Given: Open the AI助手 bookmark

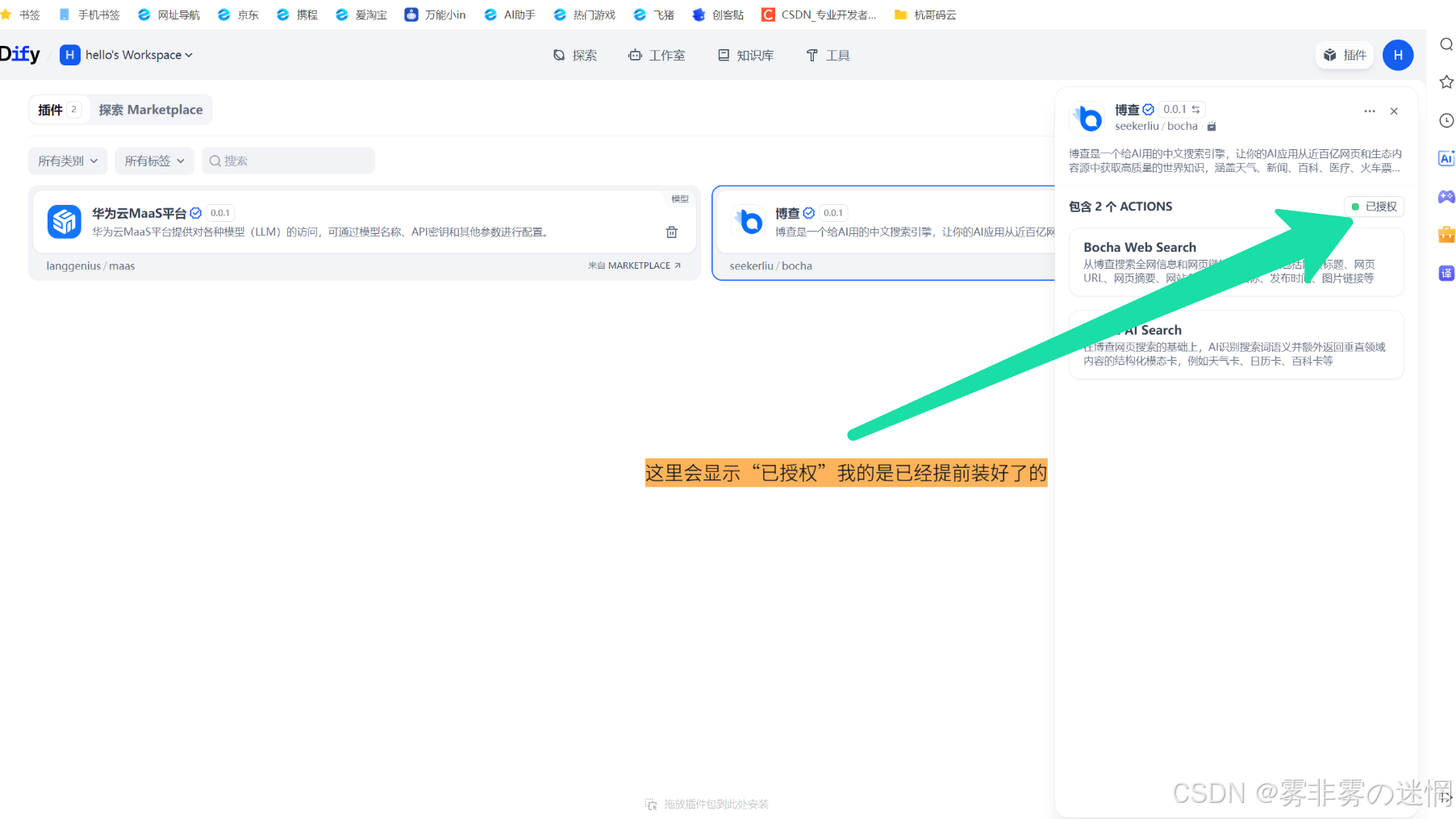Looking at the screenshot, I should (x=509, y=15).
